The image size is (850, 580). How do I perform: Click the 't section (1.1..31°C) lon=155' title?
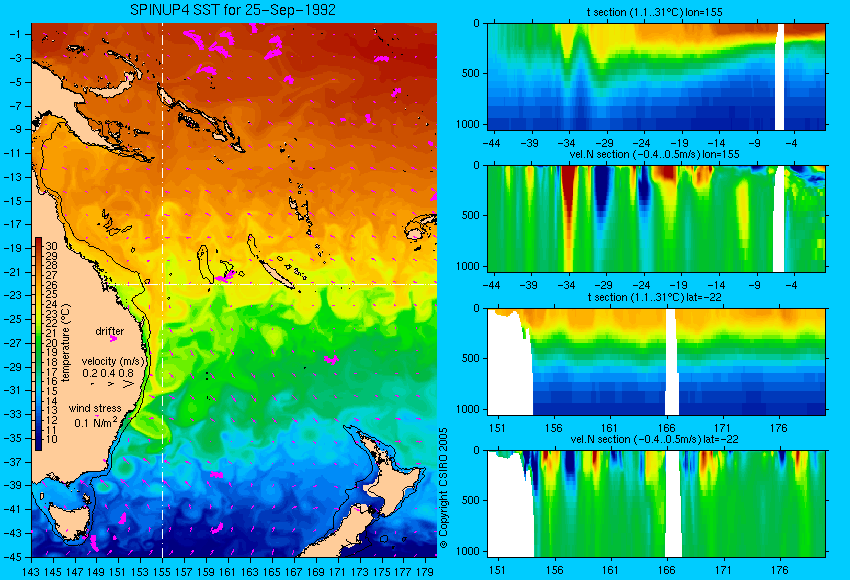point(654,11)
